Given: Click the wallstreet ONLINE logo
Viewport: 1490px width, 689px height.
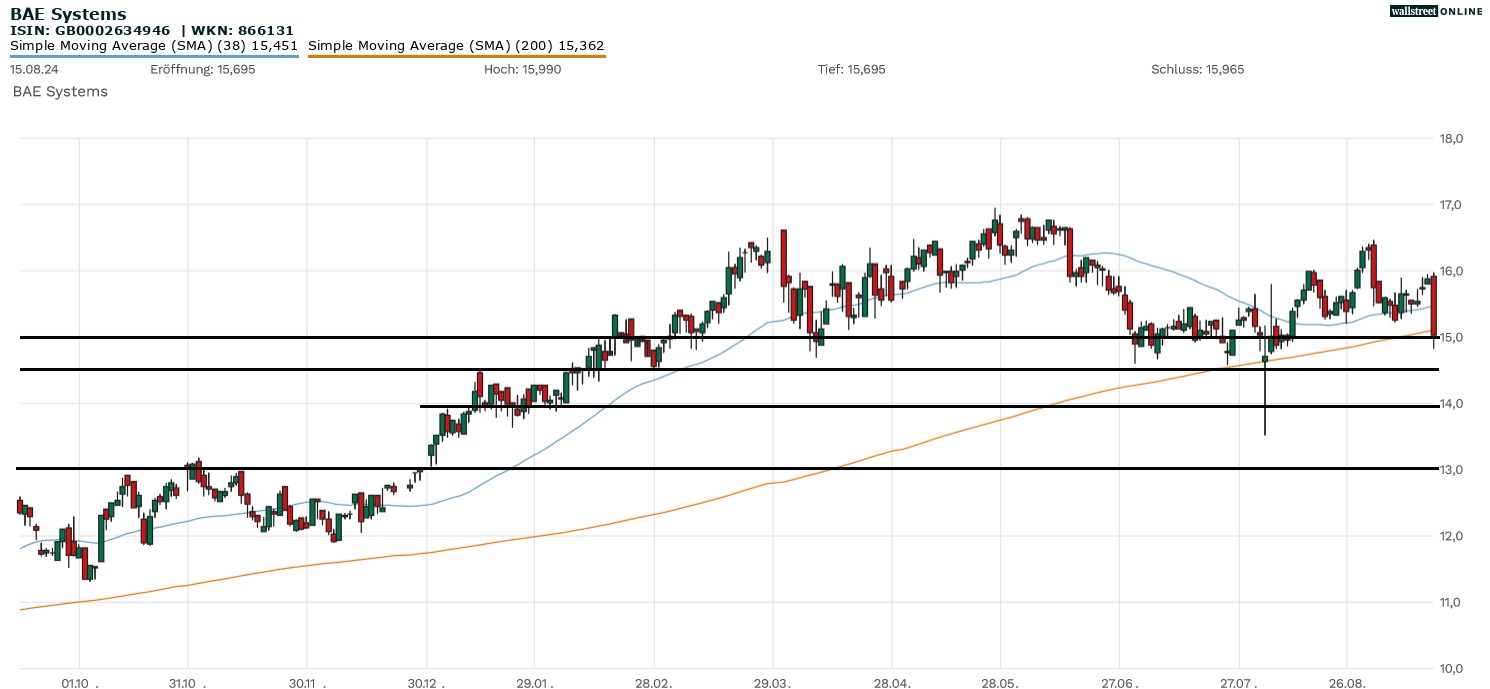Looking at the screenshot, I should (1436, 11).
